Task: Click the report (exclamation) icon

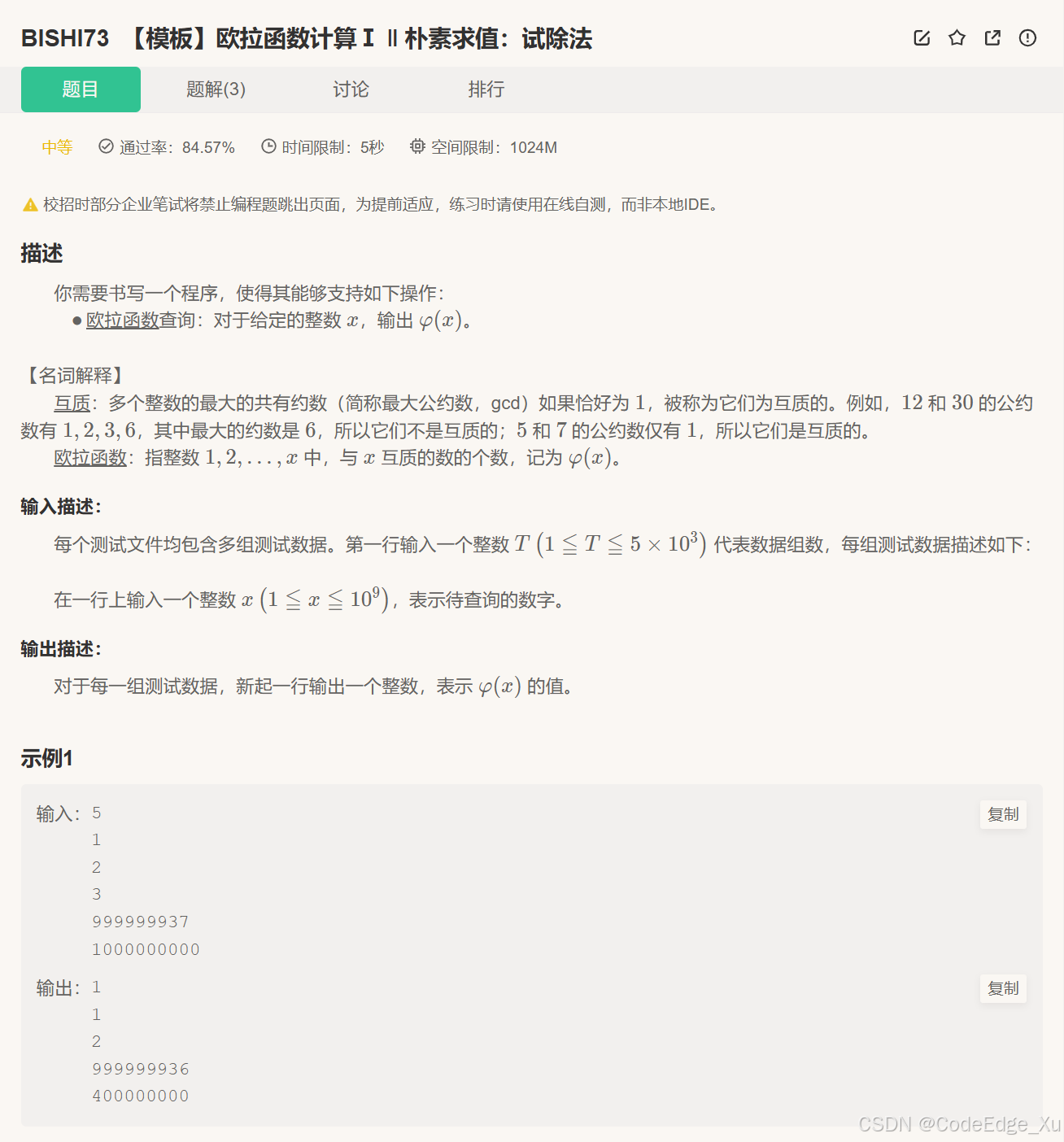Action: click(1027, 37)
